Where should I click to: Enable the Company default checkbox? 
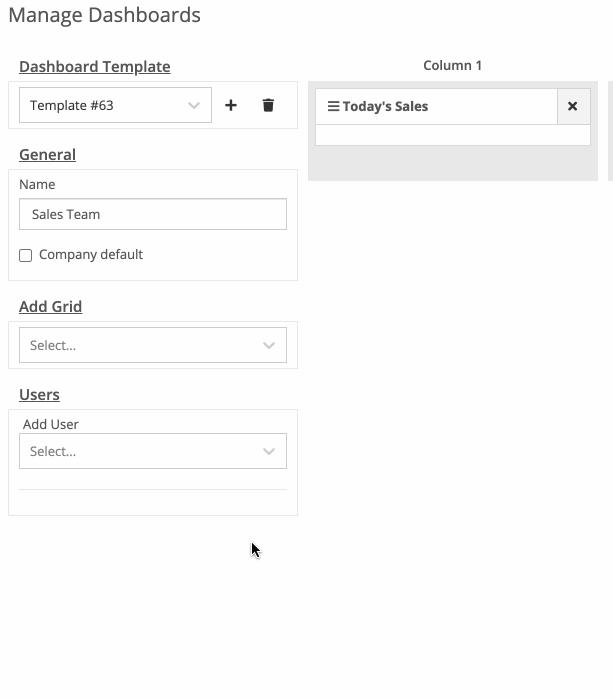(25, 255)
